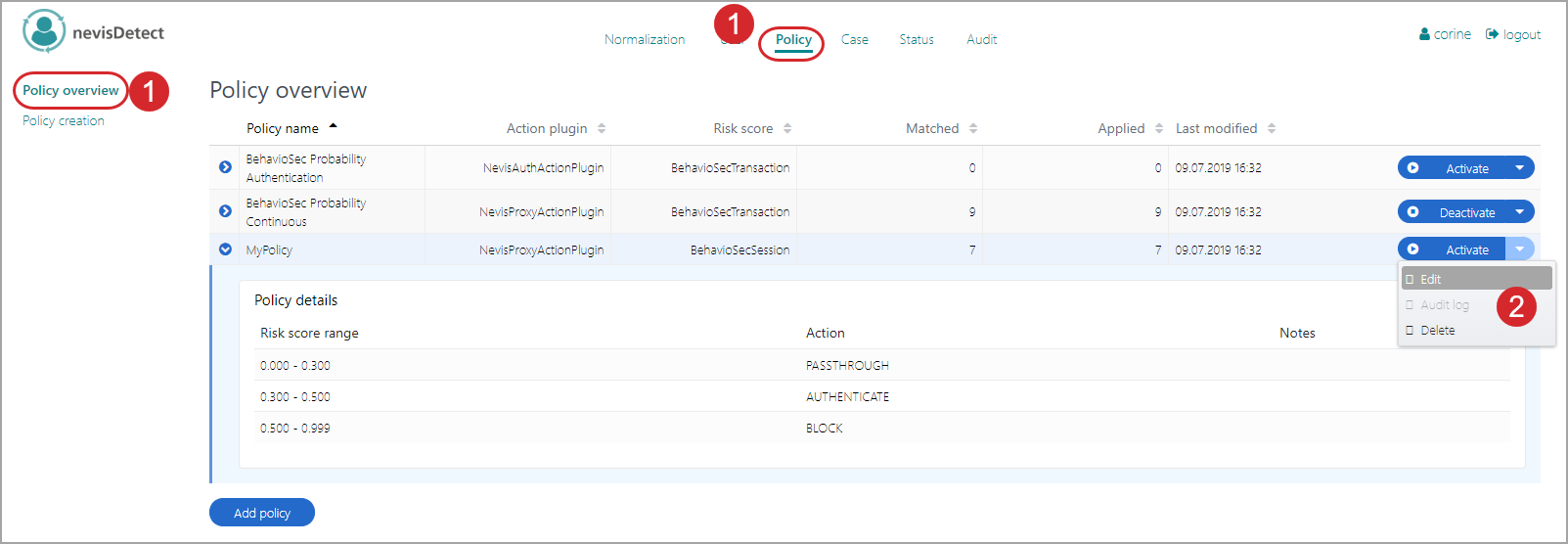Sort by Policy name arrow icon
1568x544 pixels.
tap(333, 126)
